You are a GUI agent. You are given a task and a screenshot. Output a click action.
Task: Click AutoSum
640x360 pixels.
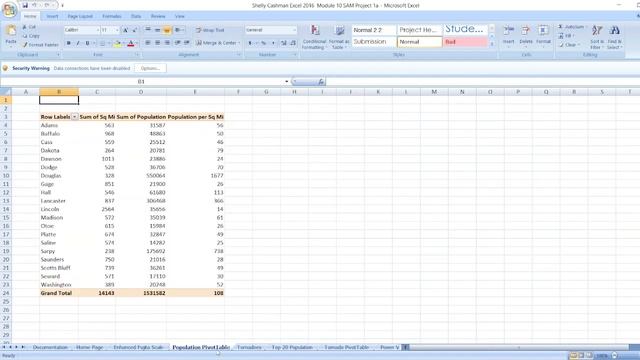coord(572,27)
